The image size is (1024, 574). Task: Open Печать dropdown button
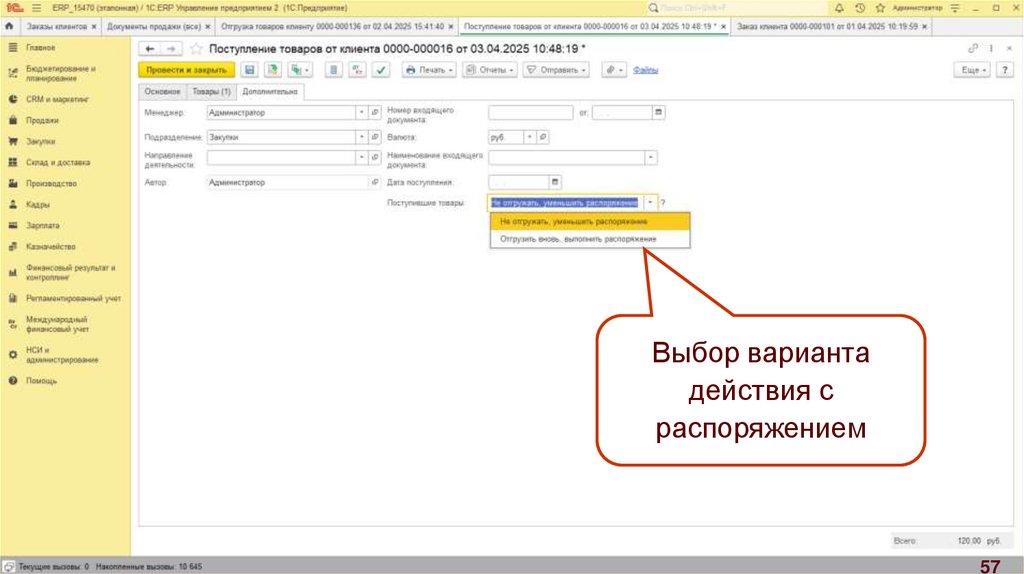429,70
